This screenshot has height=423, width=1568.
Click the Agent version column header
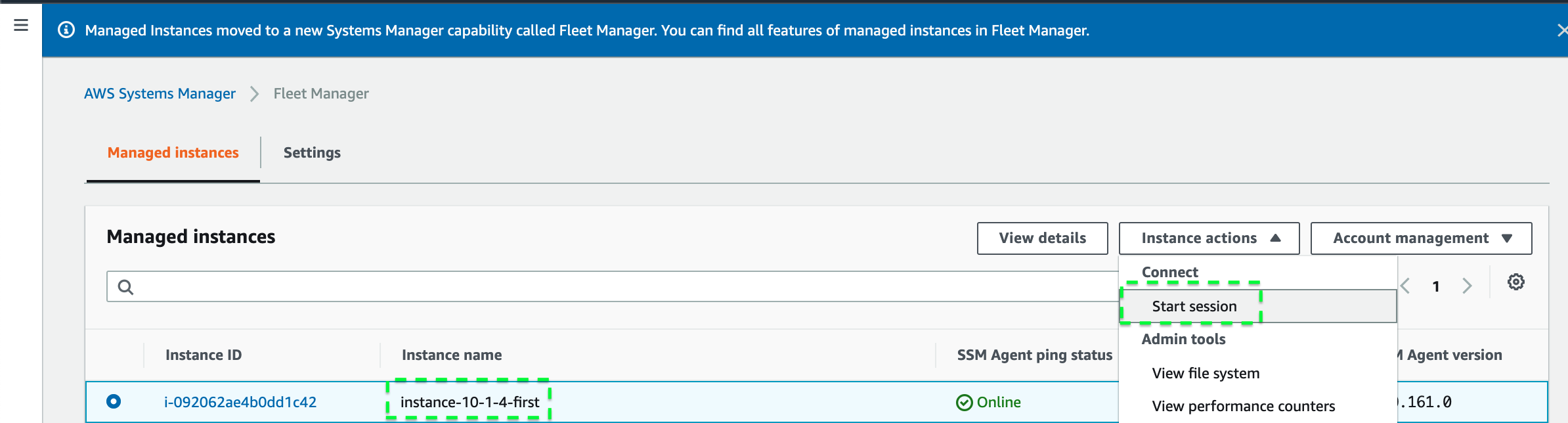pyautogui.click(x=1450, y=355)
